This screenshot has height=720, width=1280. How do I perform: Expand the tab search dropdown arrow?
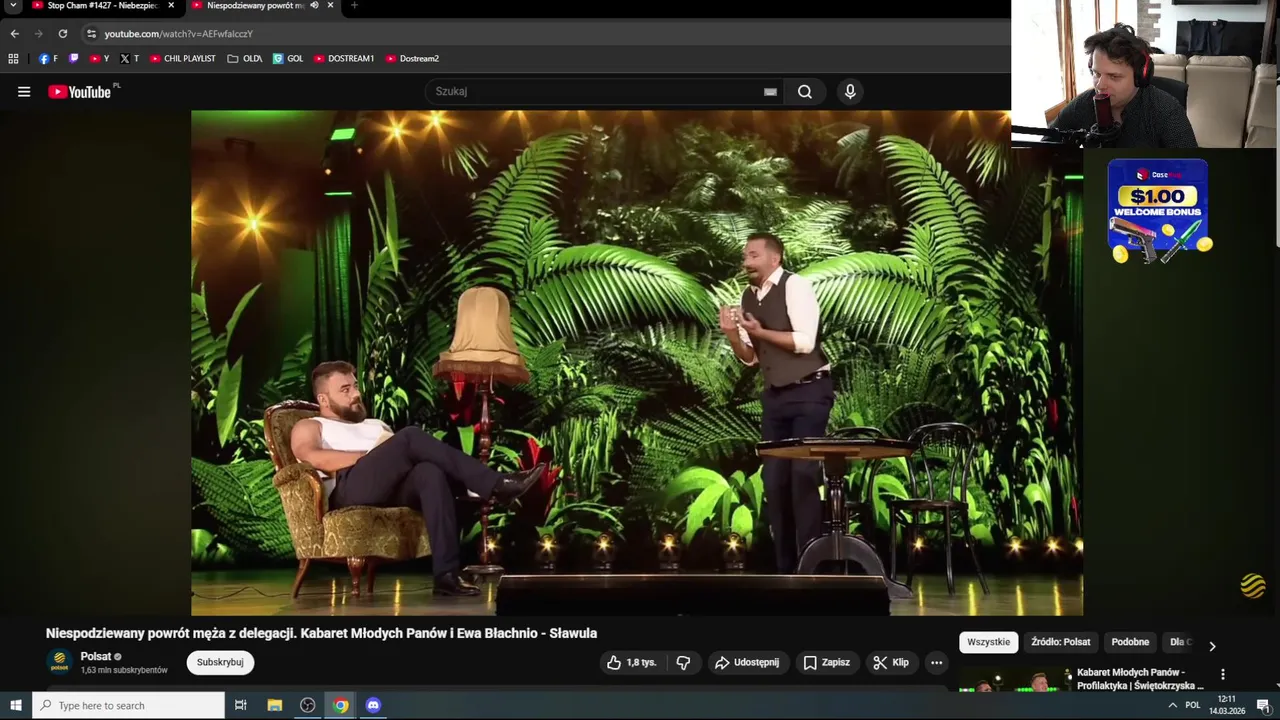click(13, 6)
